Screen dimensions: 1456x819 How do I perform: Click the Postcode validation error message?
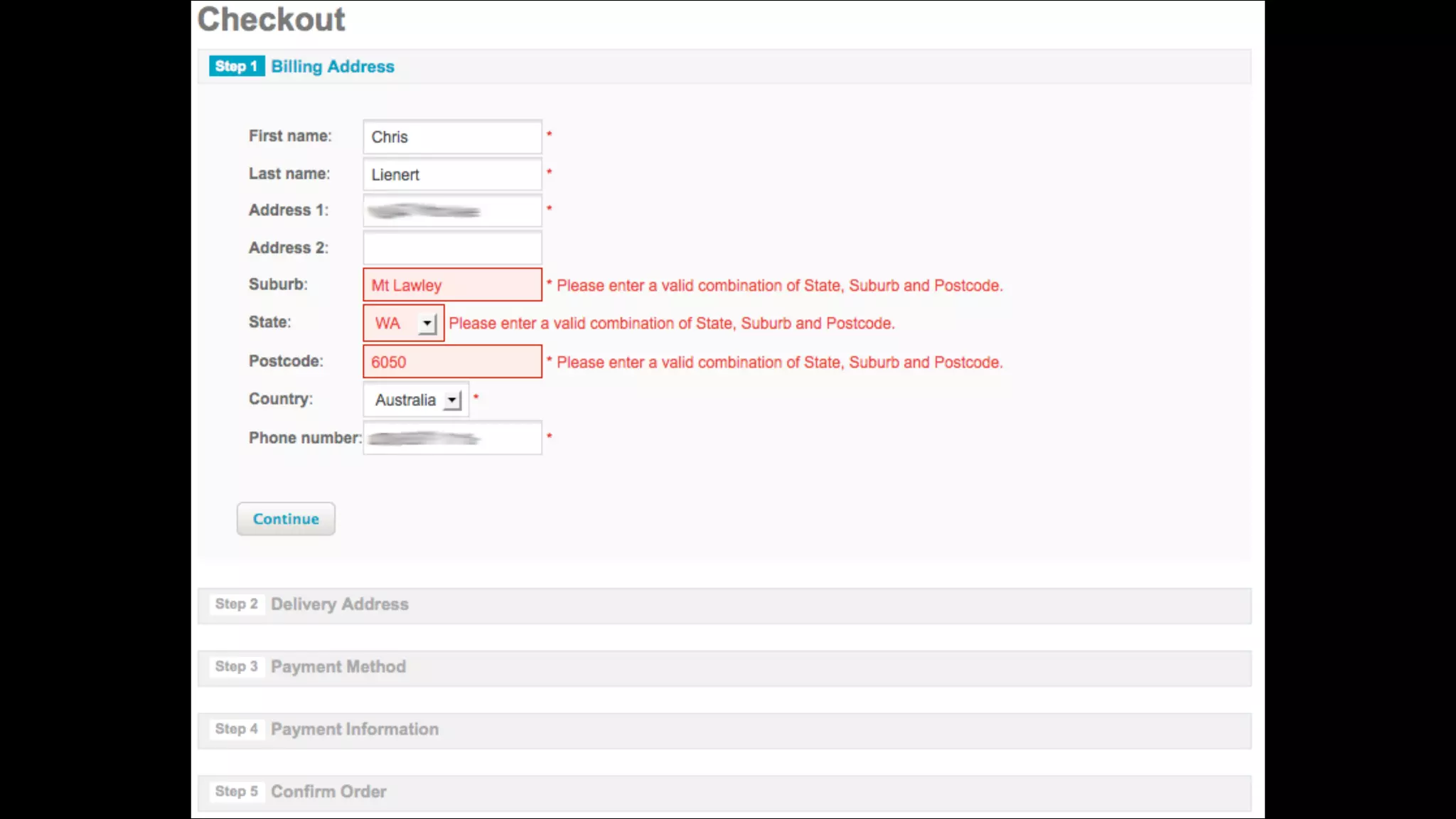pos(779,363)
